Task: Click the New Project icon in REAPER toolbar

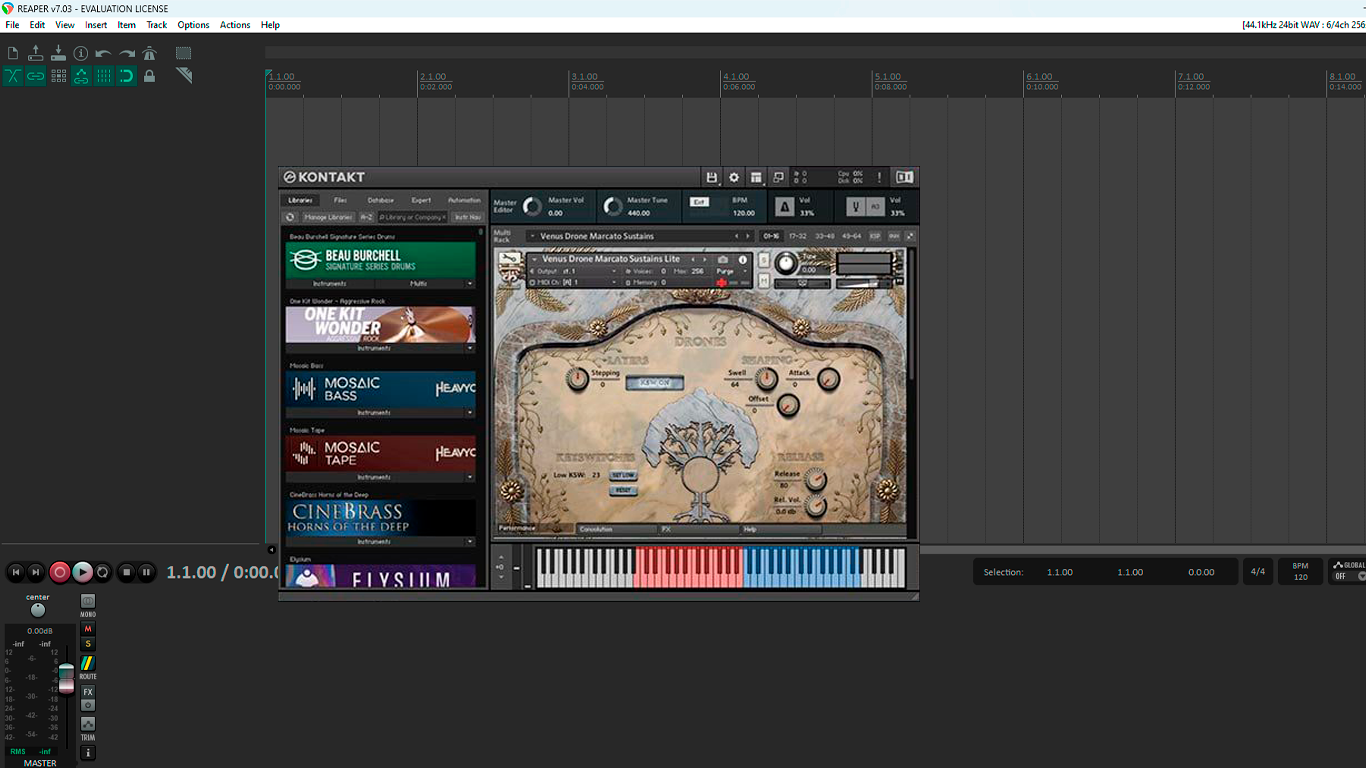Action: pos(13,53)
